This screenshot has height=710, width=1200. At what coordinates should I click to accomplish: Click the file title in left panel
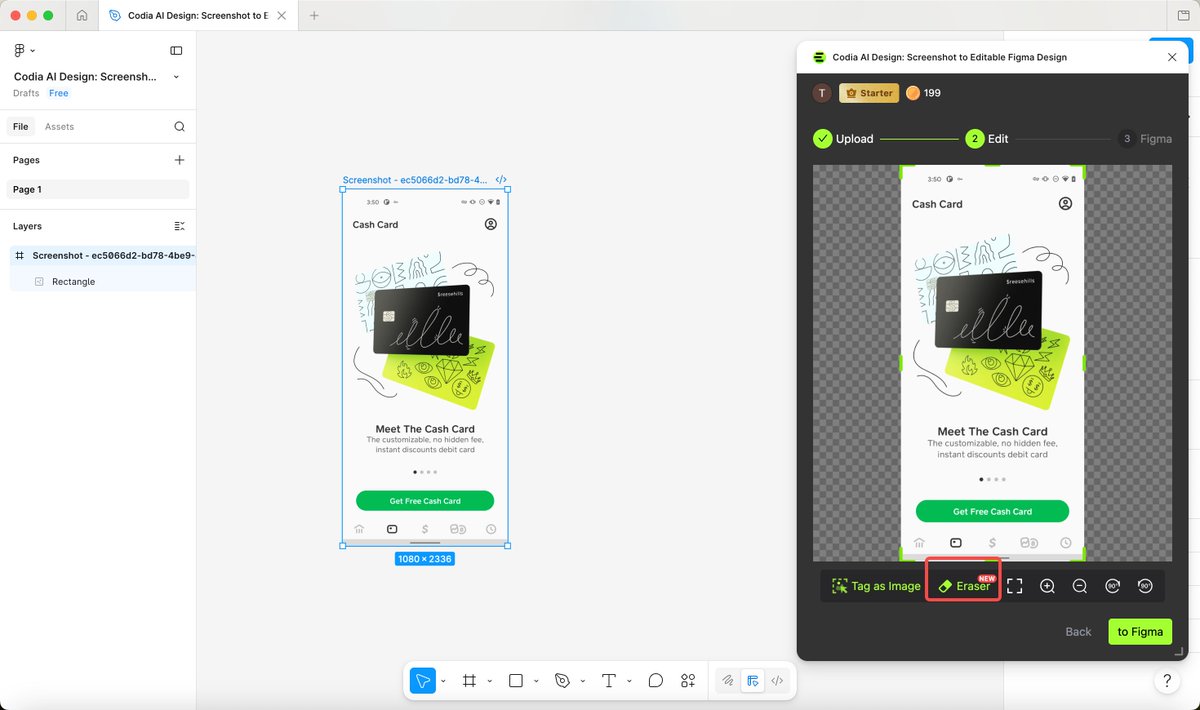tap(85, 77)
